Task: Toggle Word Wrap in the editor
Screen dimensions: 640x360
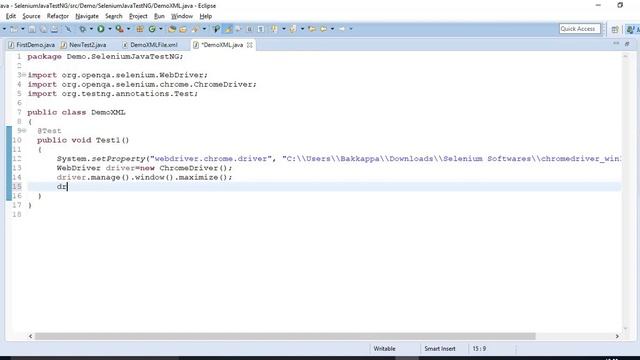Action: point(238,29)
